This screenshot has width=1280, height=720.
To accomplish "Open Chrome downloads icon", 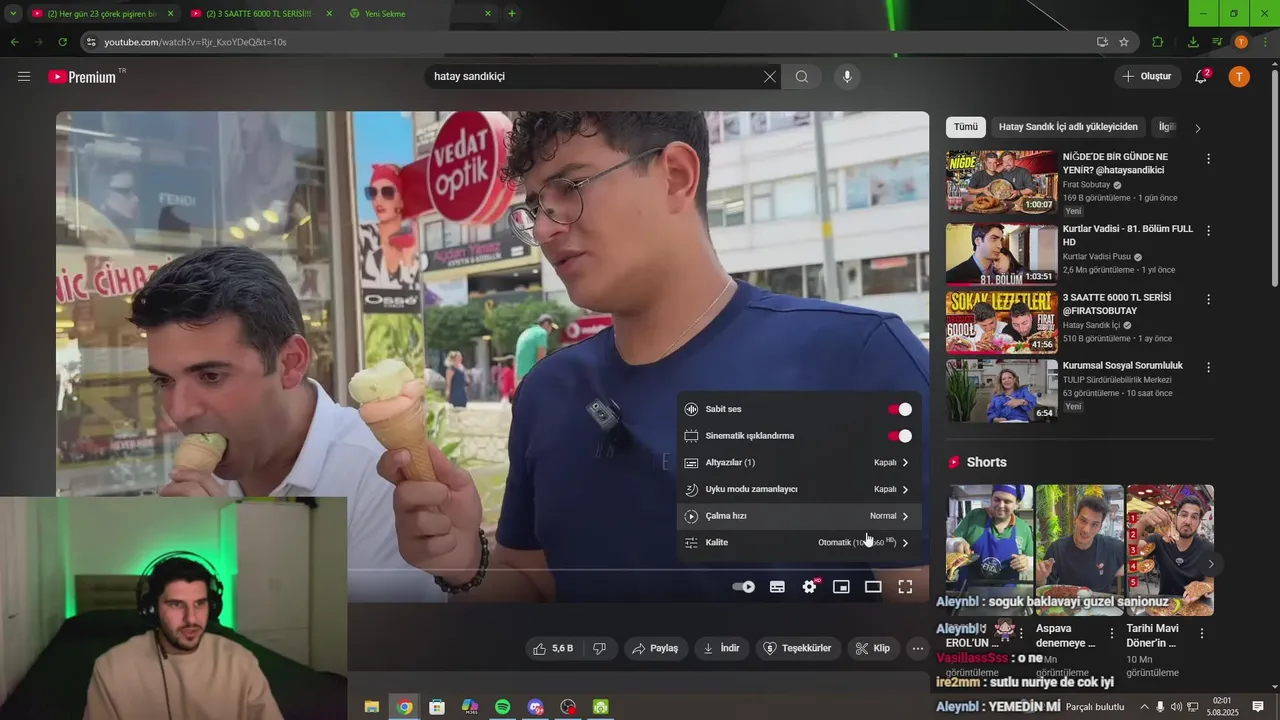I will click(x=1193, y=42).
